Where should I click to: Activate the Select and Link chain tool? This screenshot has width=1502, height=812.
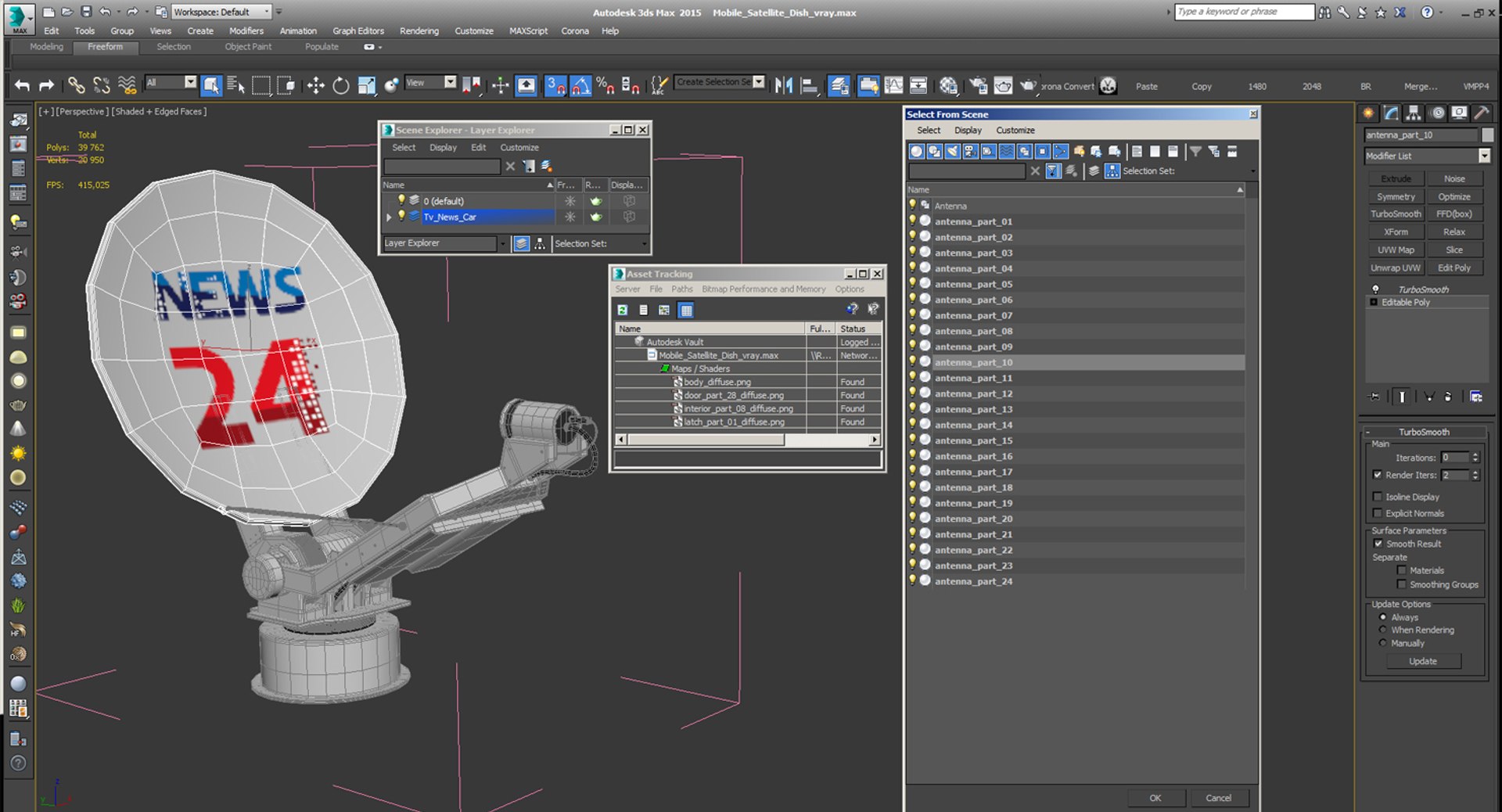pos(76,85)
